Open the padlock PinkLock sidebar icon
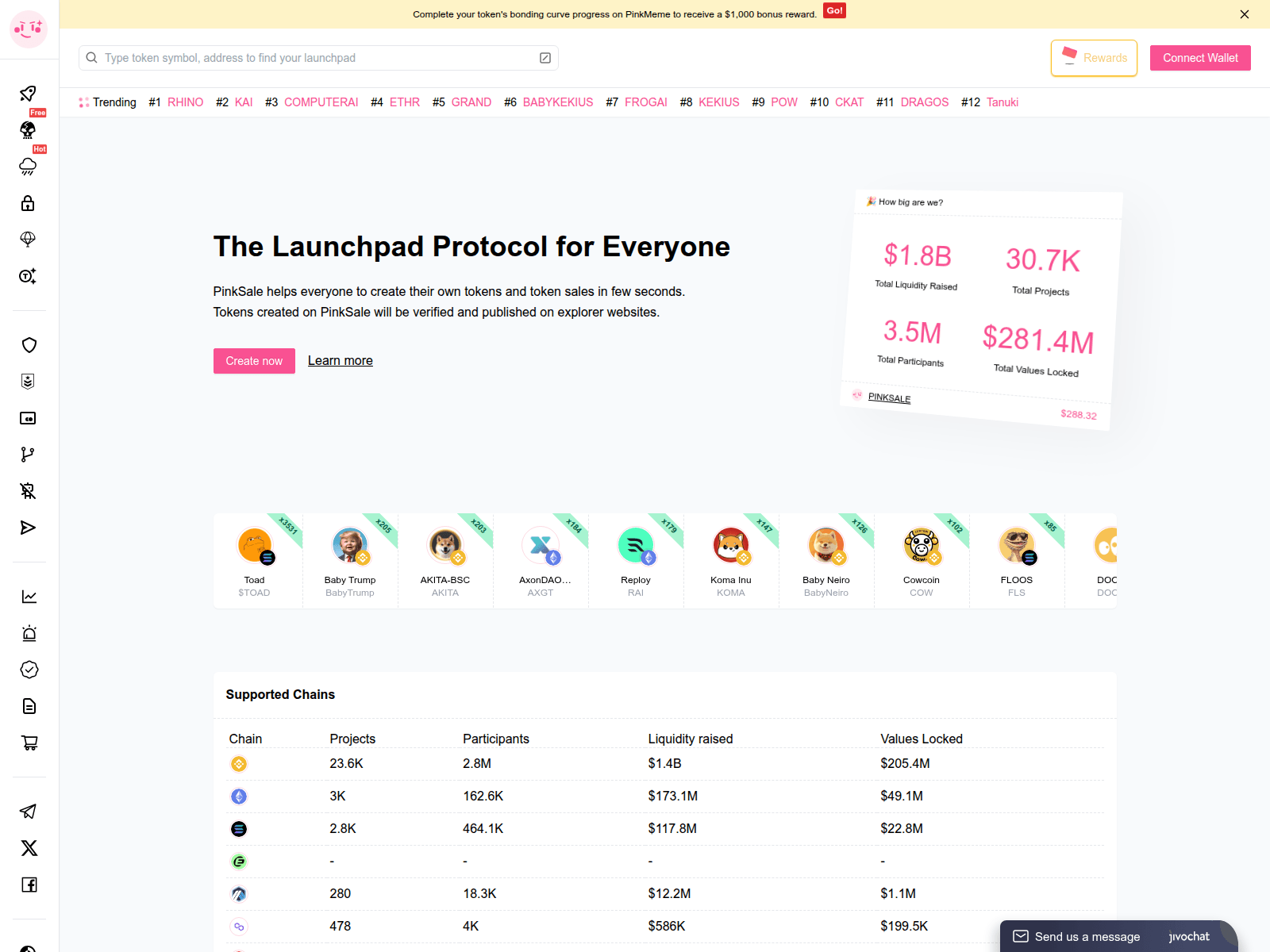This screenshot has width=1270, height=952. (x=28, y=203)
